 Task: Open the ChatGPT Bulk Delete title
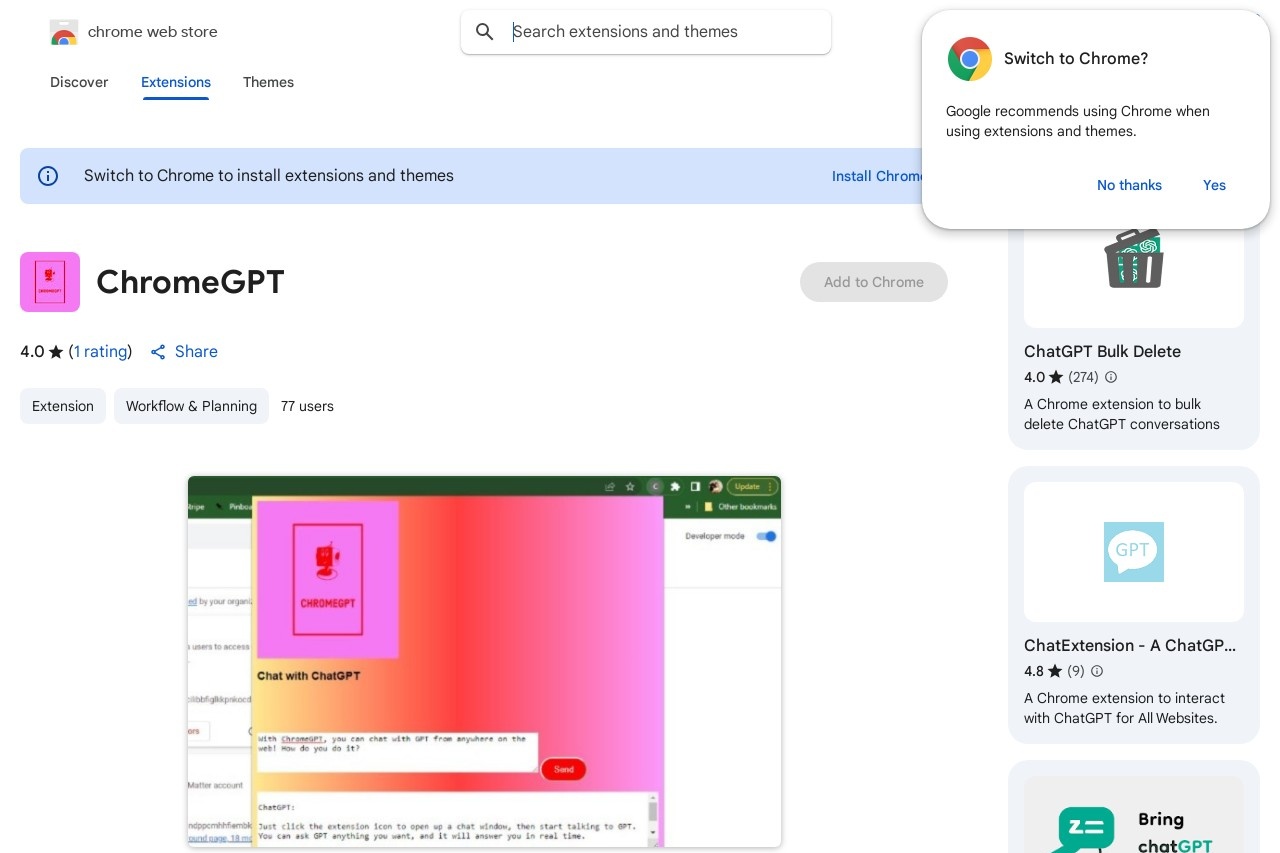pyautogui.click(x=1102, y=352)
